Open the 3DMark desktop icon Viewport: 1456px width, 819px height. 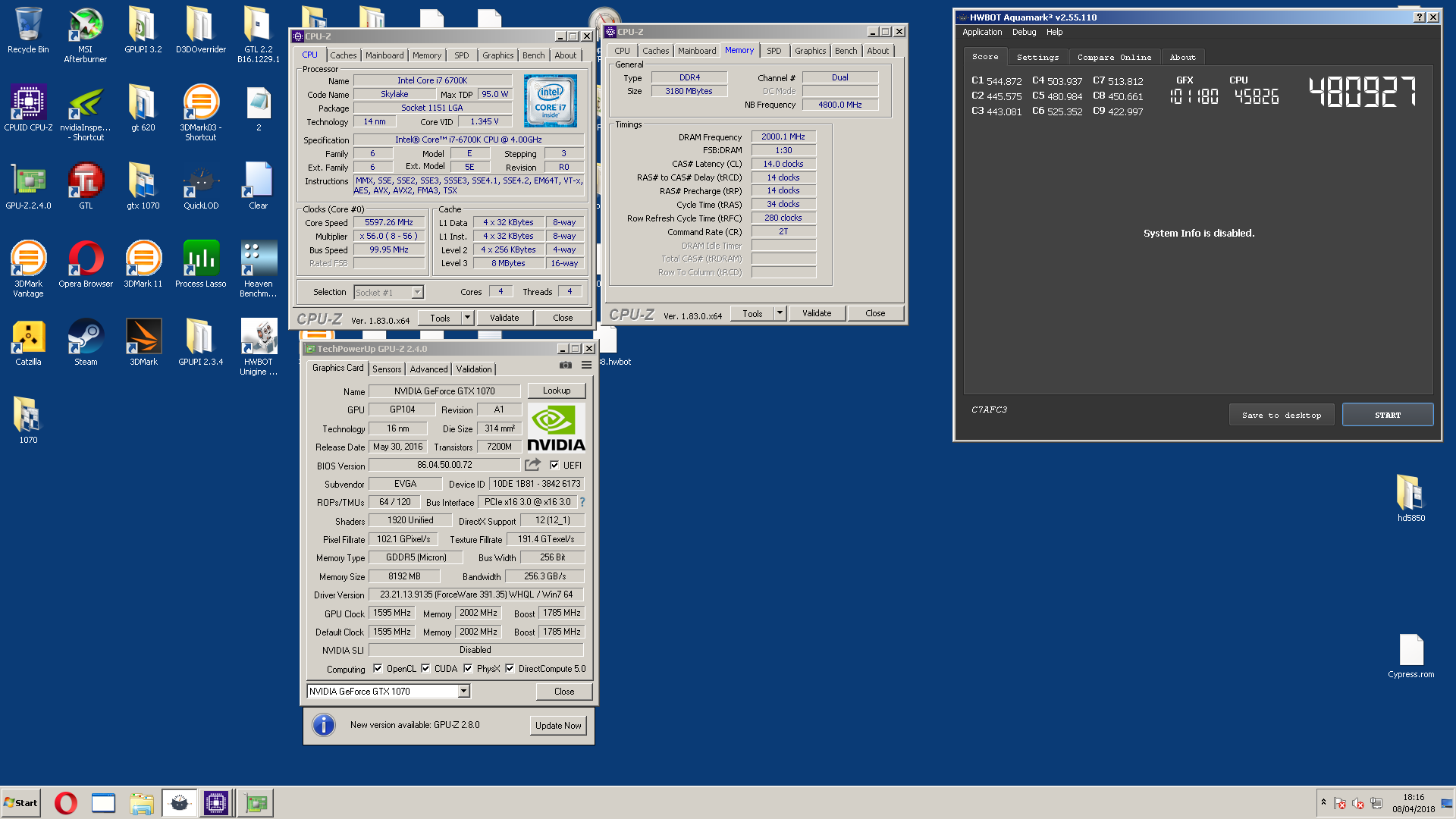(143, 342)
